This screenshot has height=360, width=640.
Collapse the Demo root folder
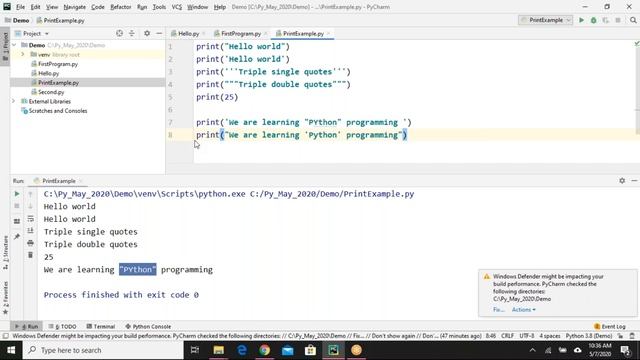point(15,45)
